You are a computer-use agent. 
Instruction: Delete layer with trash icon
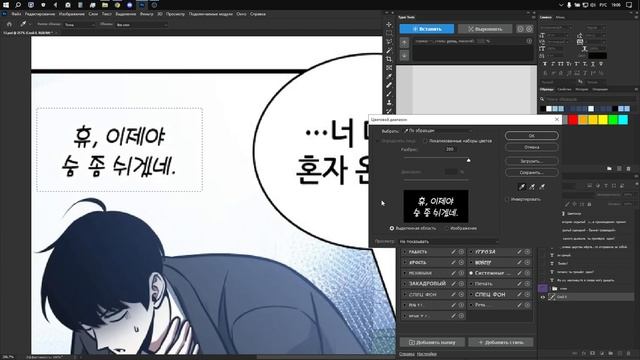point(628,353)
